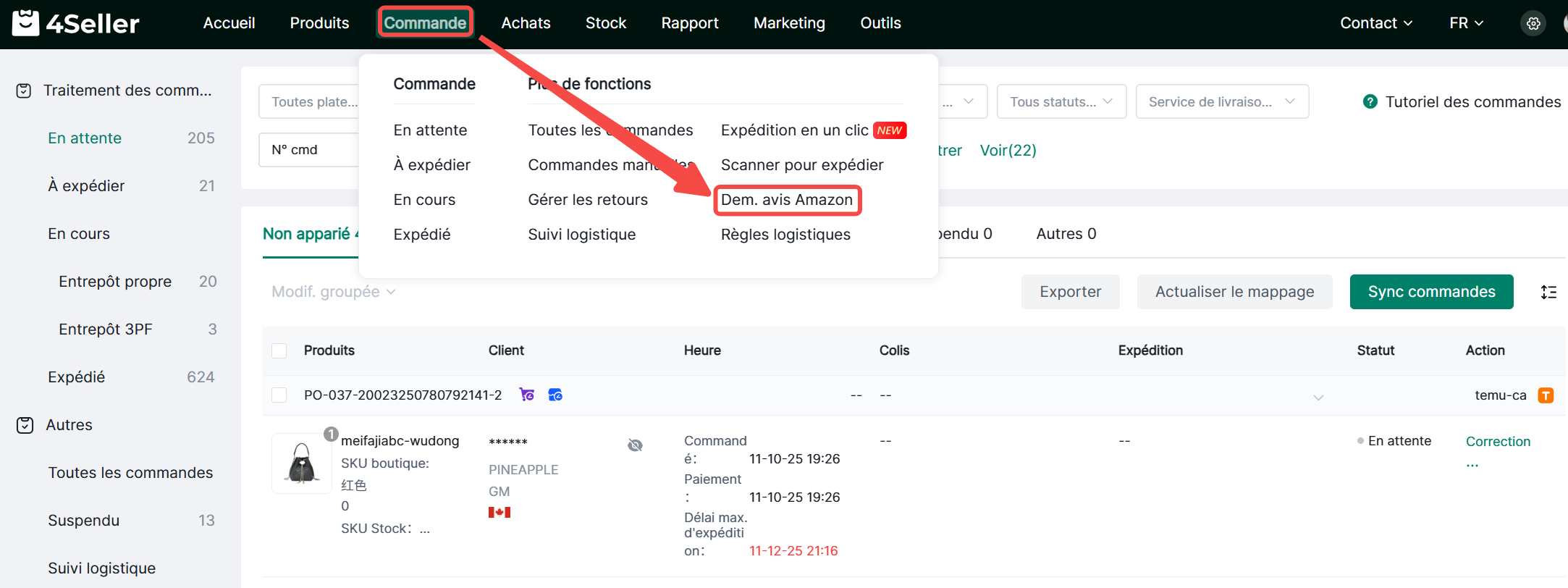Click the product thumbnail of the black bag

[302, 463]
